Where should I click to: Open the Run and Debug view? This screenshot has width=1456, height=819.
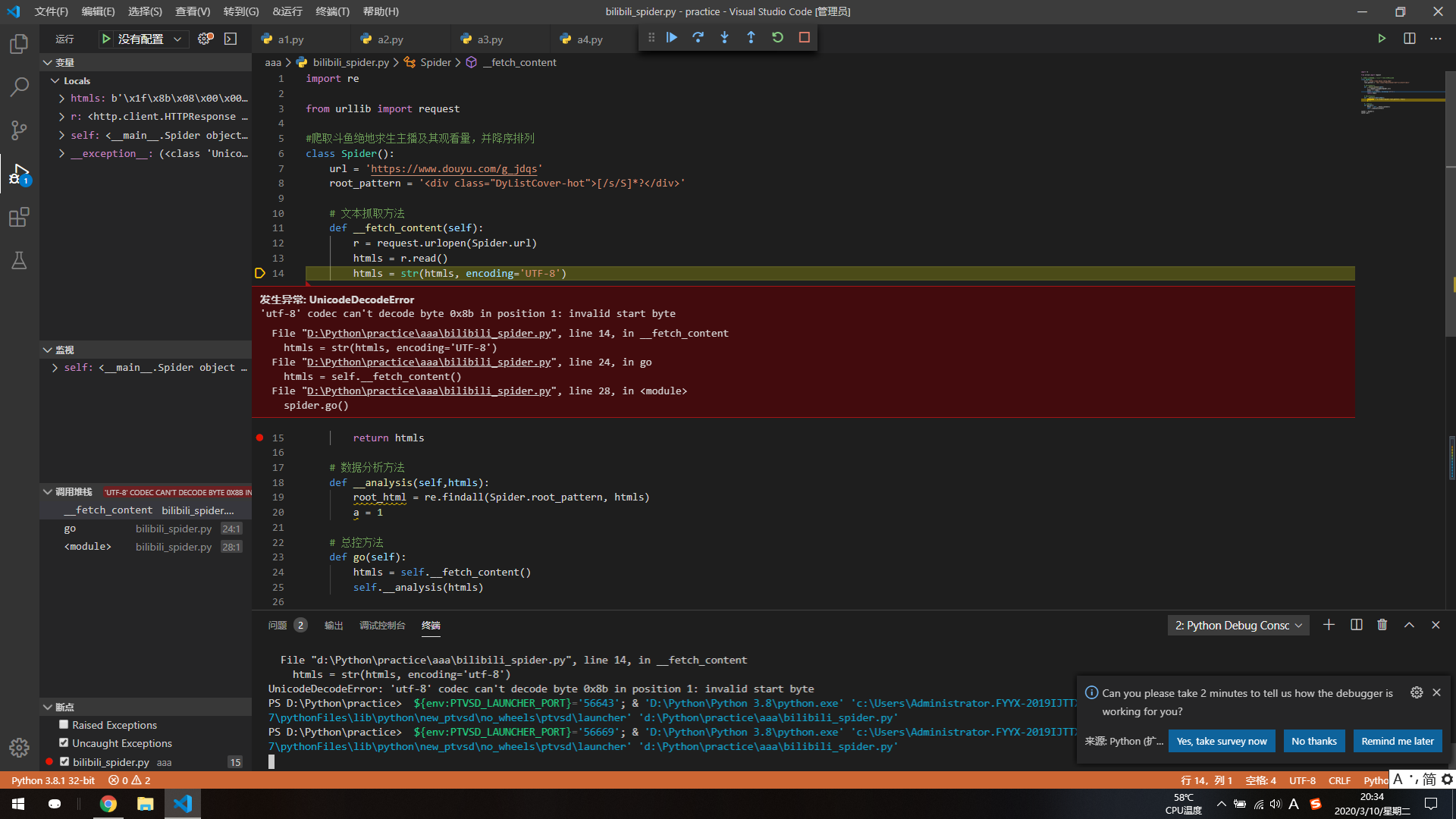click(19, 174)
